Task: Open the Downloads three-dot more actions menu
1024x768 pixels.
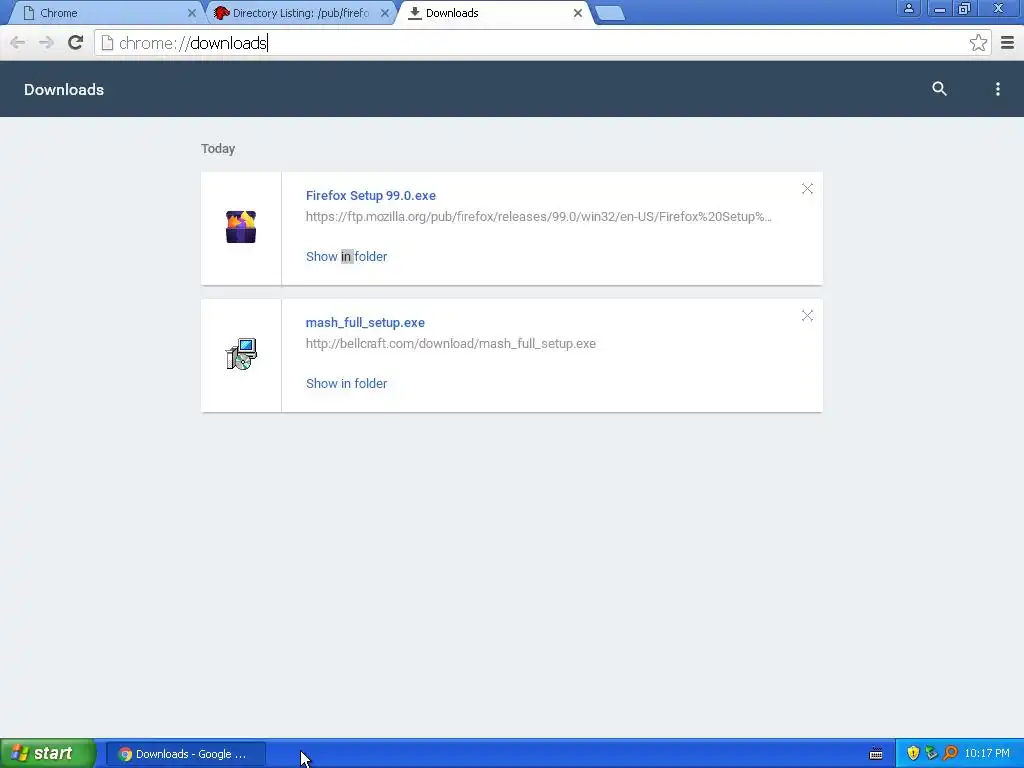Action: point(997,89)
